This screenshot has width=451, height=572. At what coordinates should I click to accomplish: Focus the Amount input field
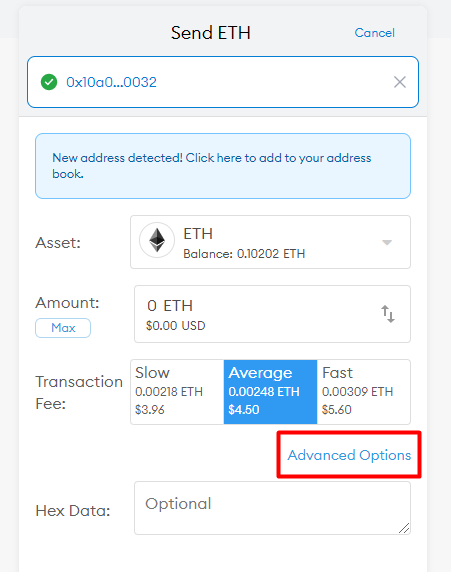pyautogui.click(x=272, y=314)
